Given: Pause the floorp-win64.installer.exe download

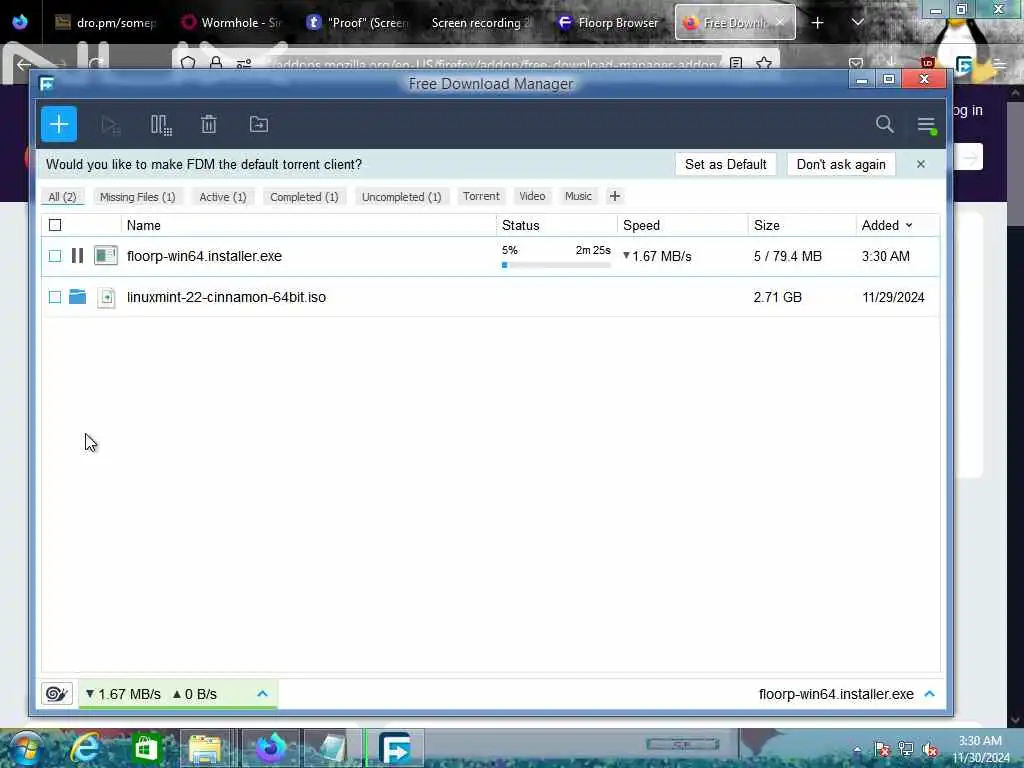Looking at the screenshot, I should tap(77, 255).
